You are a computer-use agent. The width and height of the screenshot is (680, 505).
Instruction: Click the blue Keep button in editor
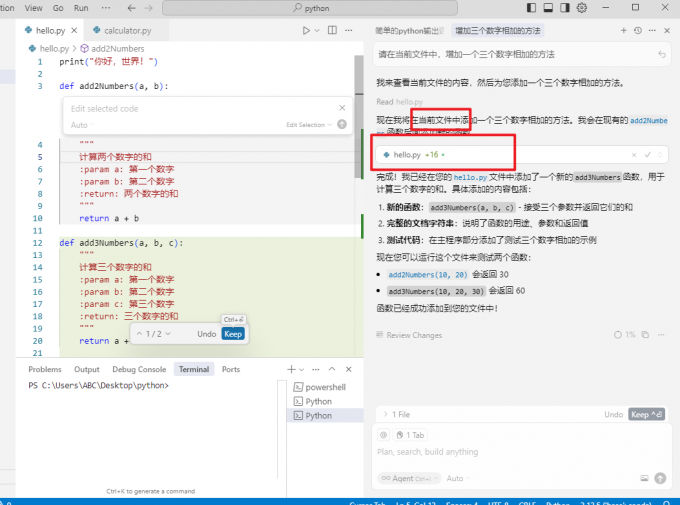(232, 333)
